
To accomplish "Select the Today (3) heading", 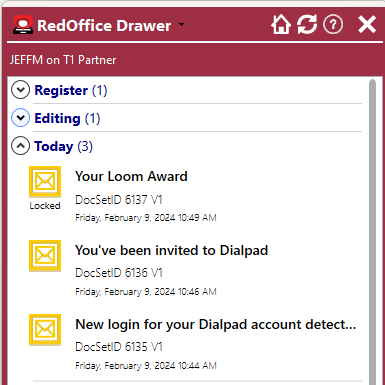I will tap(63, 146).
